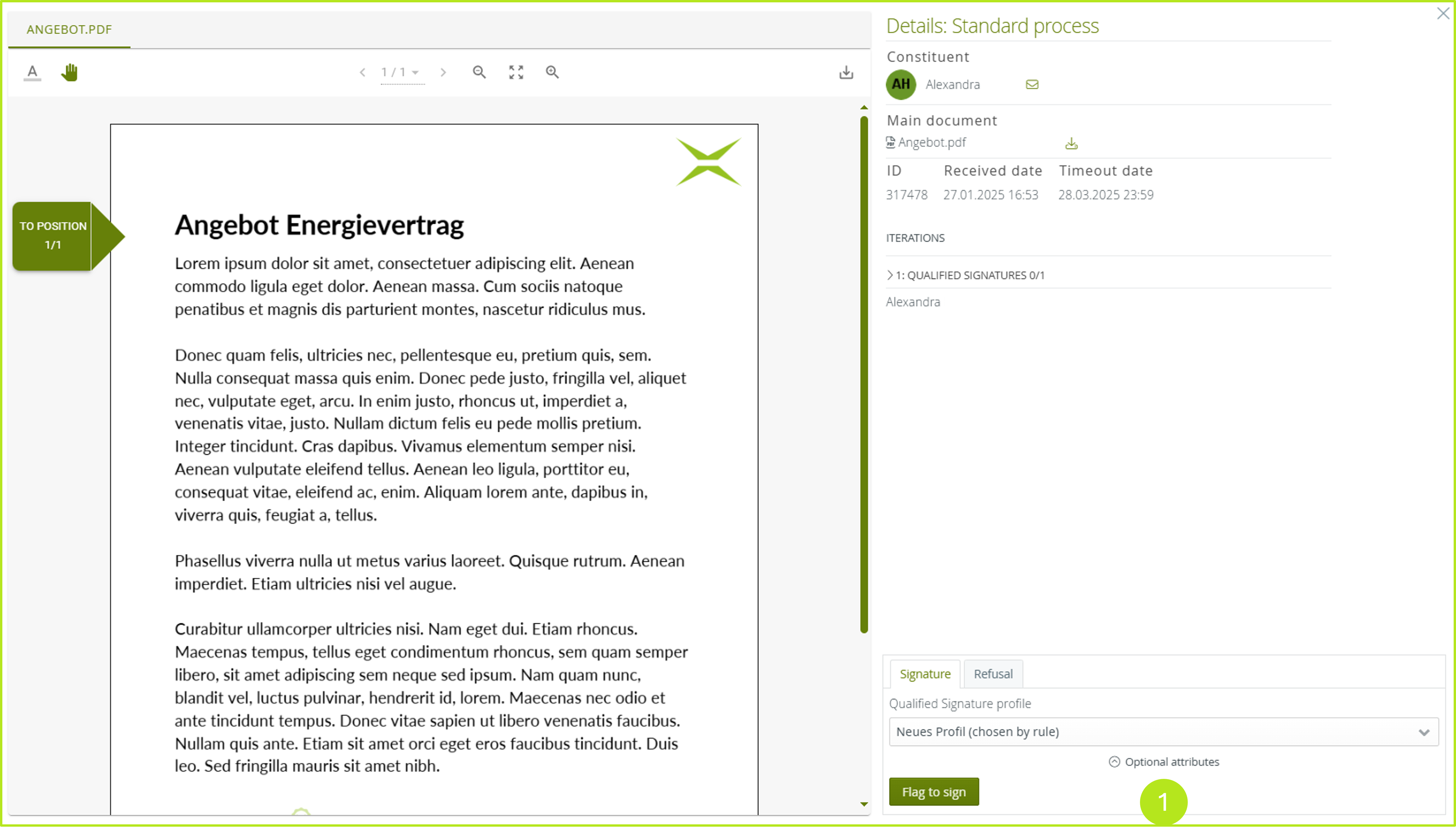Zoom out of the document
The width and height of the screenshot is (1456, 835).
[479, 72]
